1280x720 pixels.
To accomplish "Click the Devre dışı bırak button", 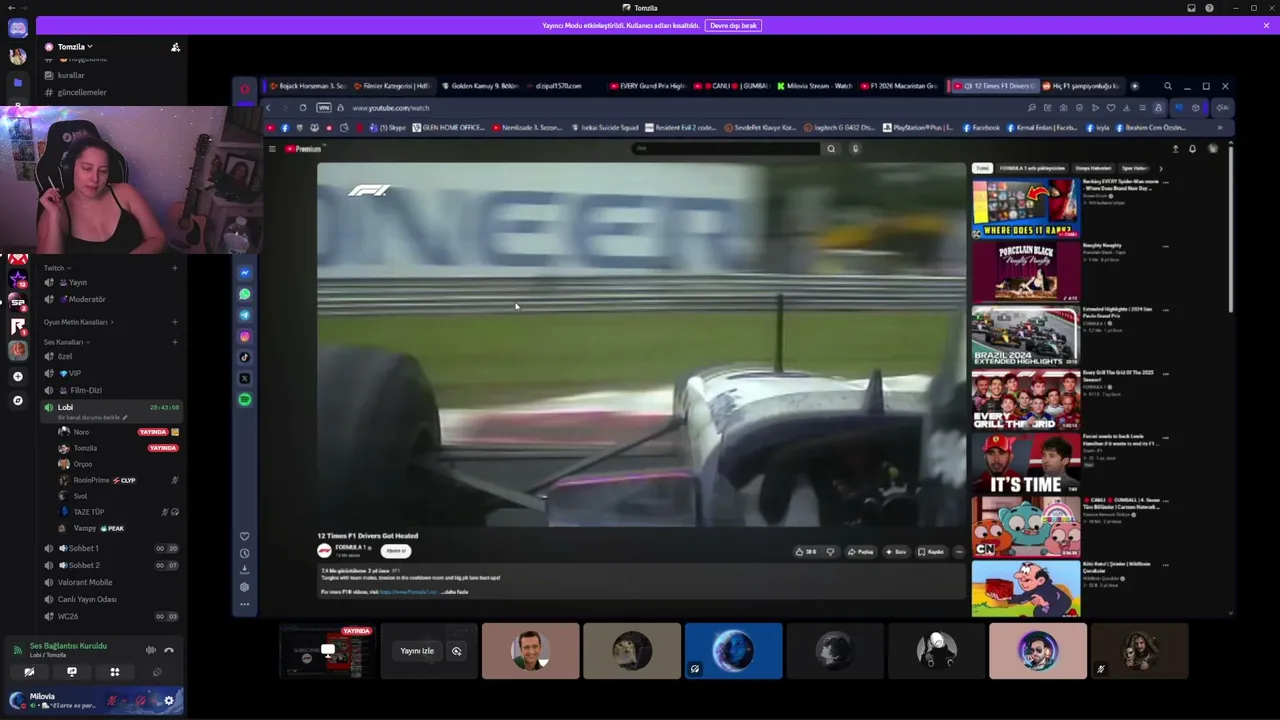I will (733, 25).
